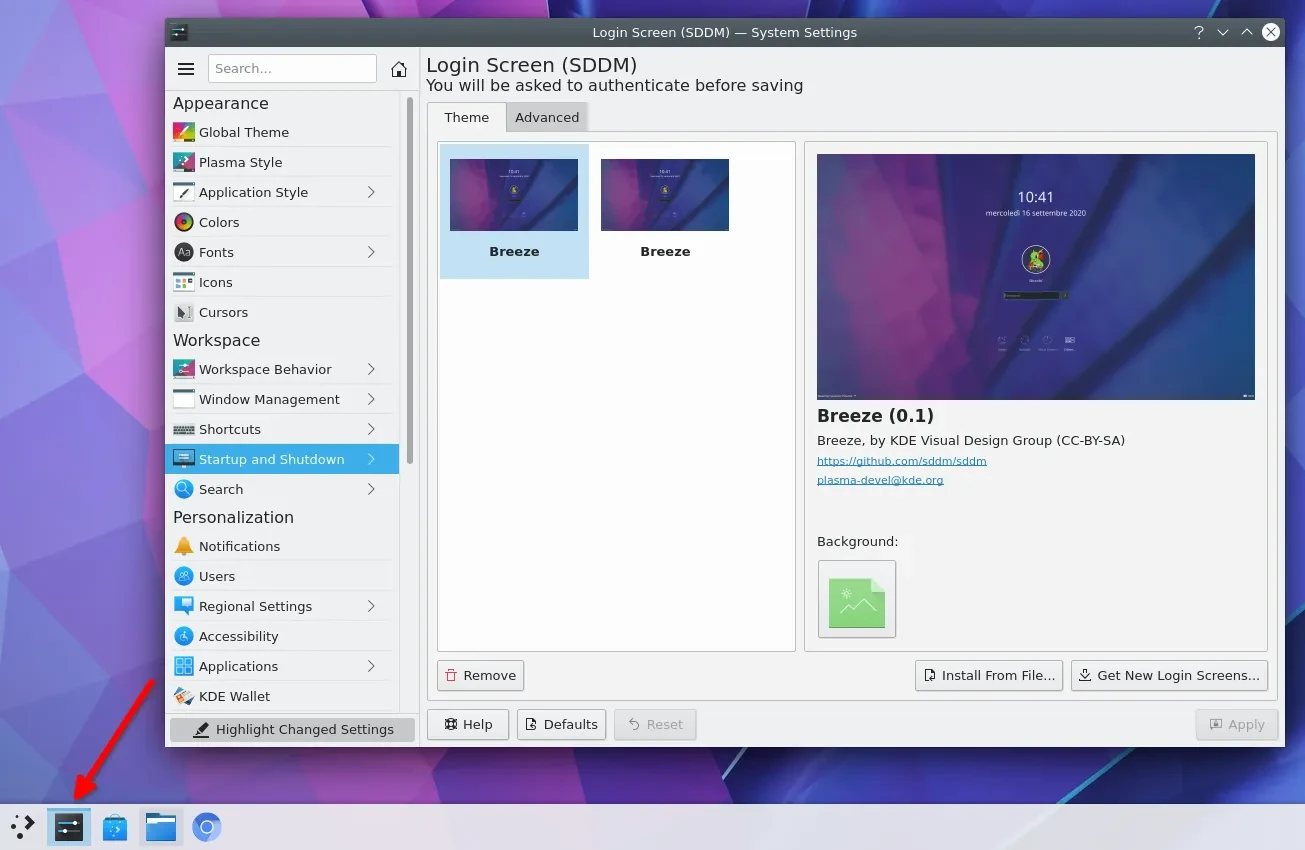This screenshot has height=850, width=1305.
Task: Expand the Regional Settings chevron
Action: (x=371, y=606)
